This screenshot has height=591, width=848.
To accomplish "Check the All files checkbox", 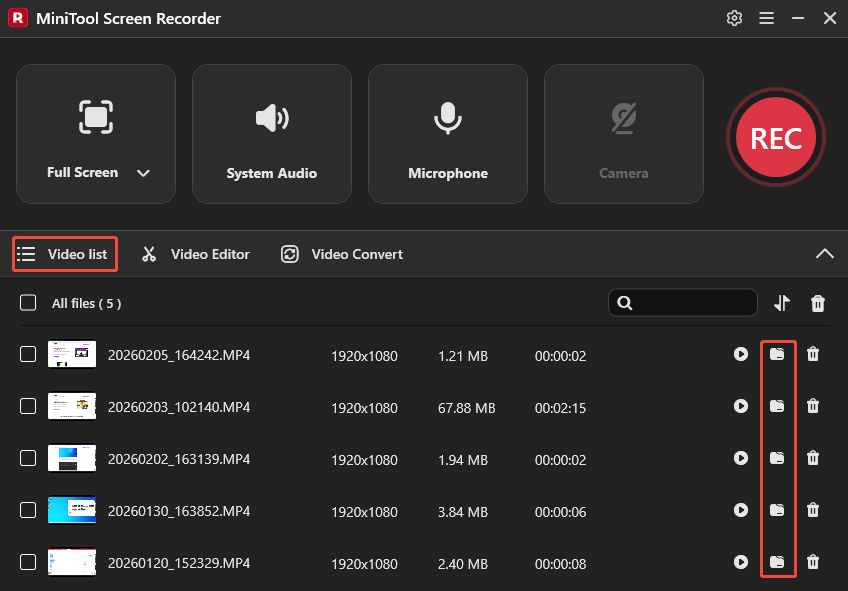I will (x=27, y=302).
